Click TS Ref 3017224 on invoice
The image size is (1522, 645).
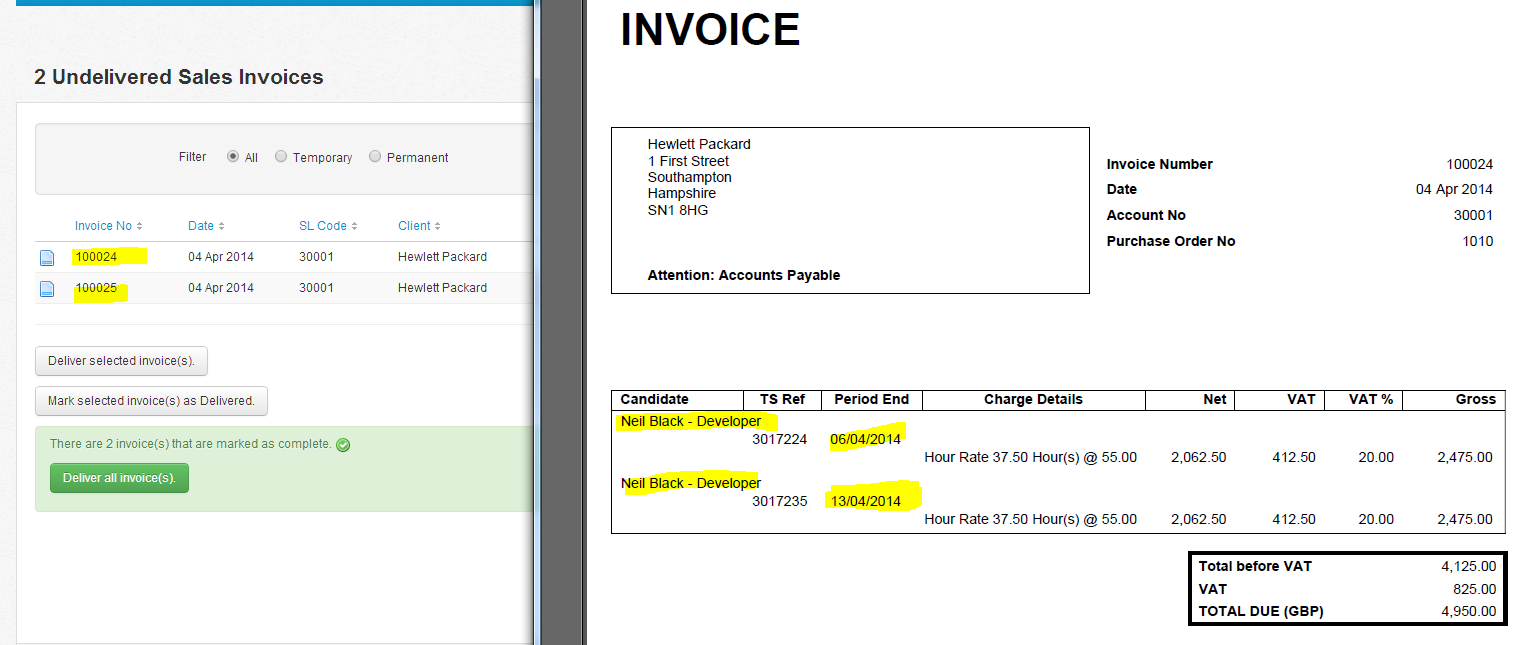(779, 439)
